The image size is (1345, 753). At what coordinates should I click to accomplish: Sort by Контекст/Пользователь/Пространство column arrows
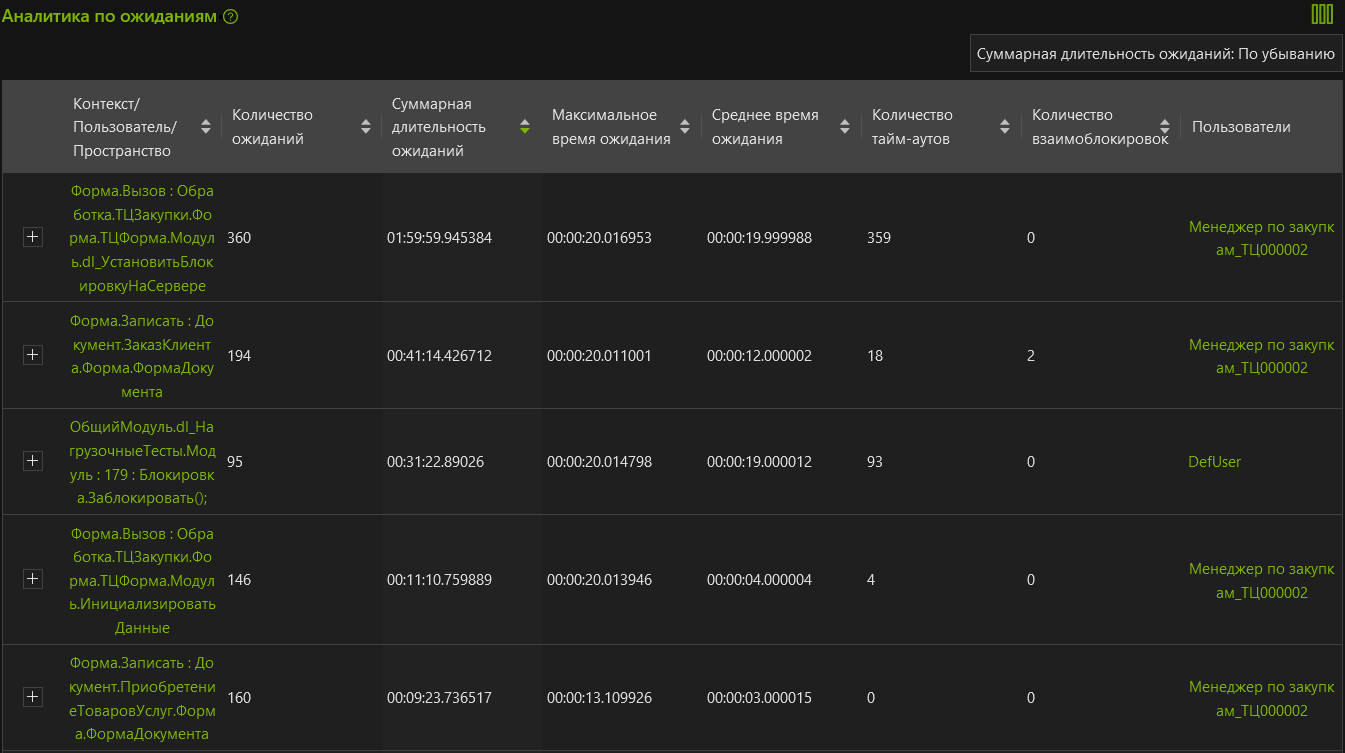click(x=206, y=127)
